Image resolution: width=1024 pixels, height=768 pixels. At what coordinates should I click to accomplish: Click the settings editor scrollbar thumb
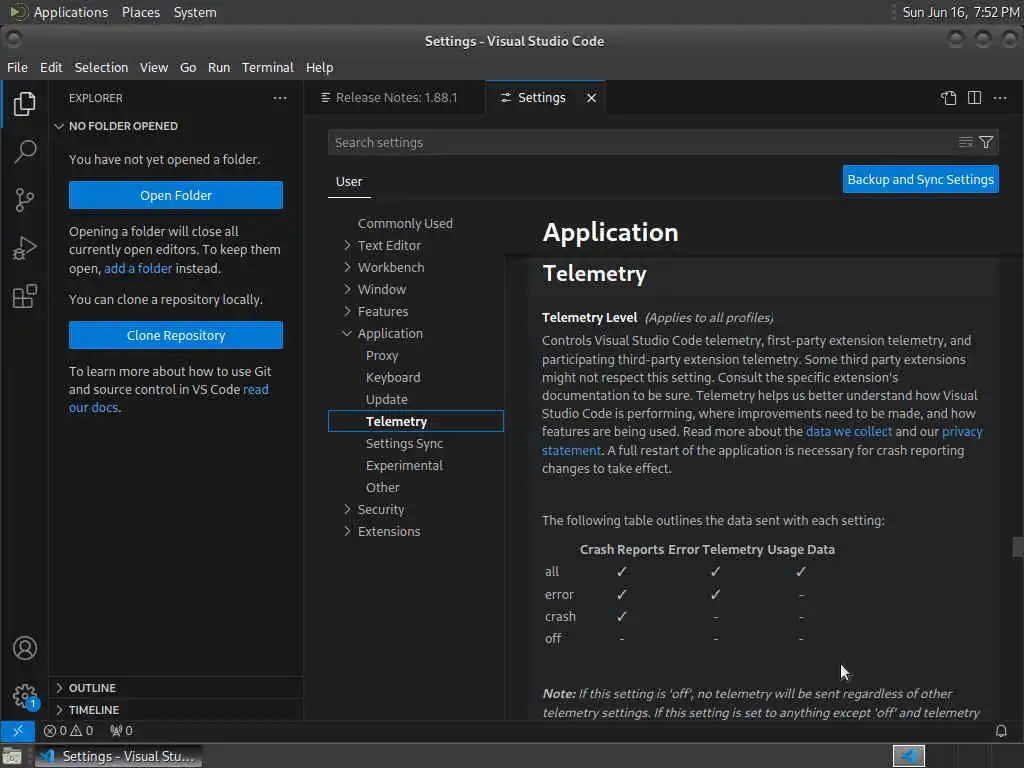point(1017,547)
